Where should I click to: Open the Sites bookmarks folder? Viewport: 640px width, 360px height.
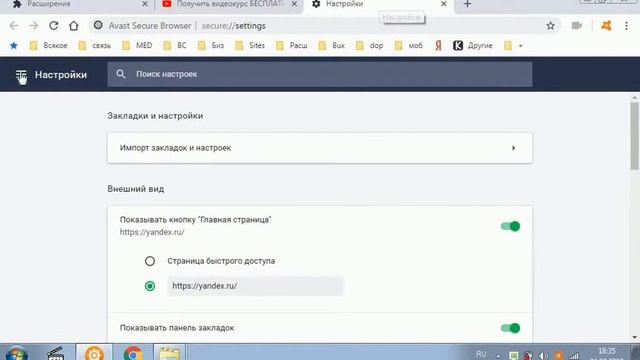pos(250,45)
